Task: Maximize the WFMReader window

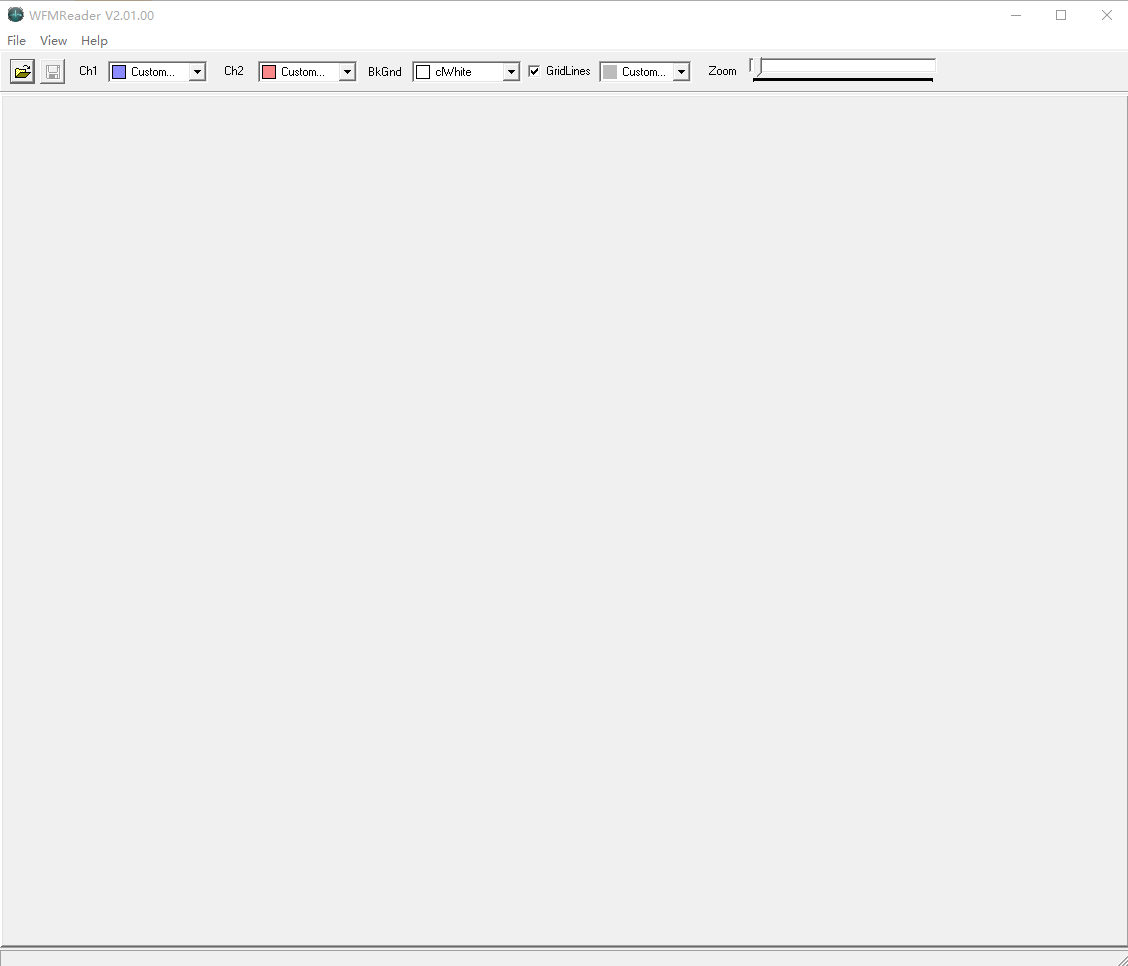Action: [x=1061, y=15]
